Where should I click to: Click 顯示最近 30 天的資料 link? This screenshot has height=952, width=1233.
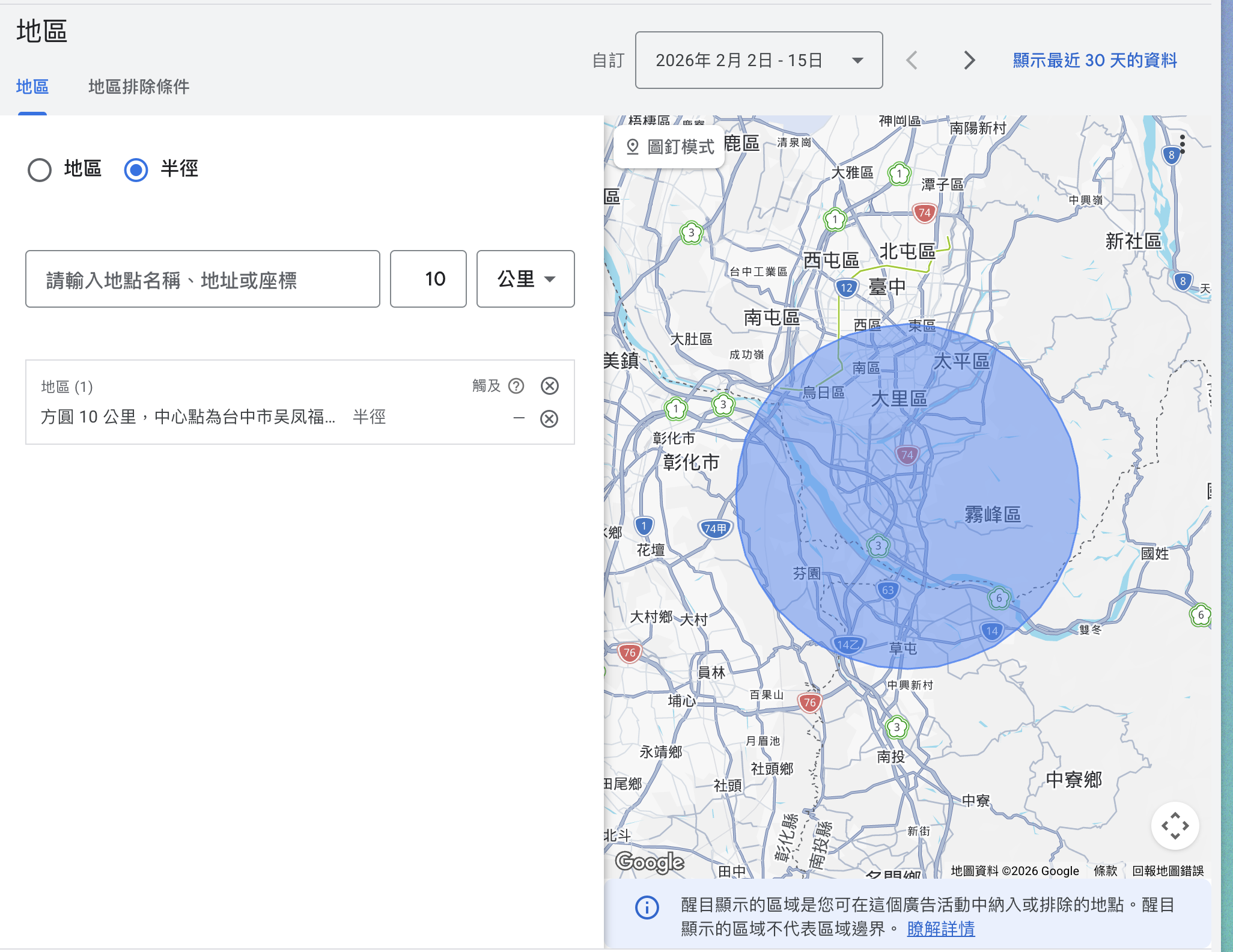(x=1094, y=60)
